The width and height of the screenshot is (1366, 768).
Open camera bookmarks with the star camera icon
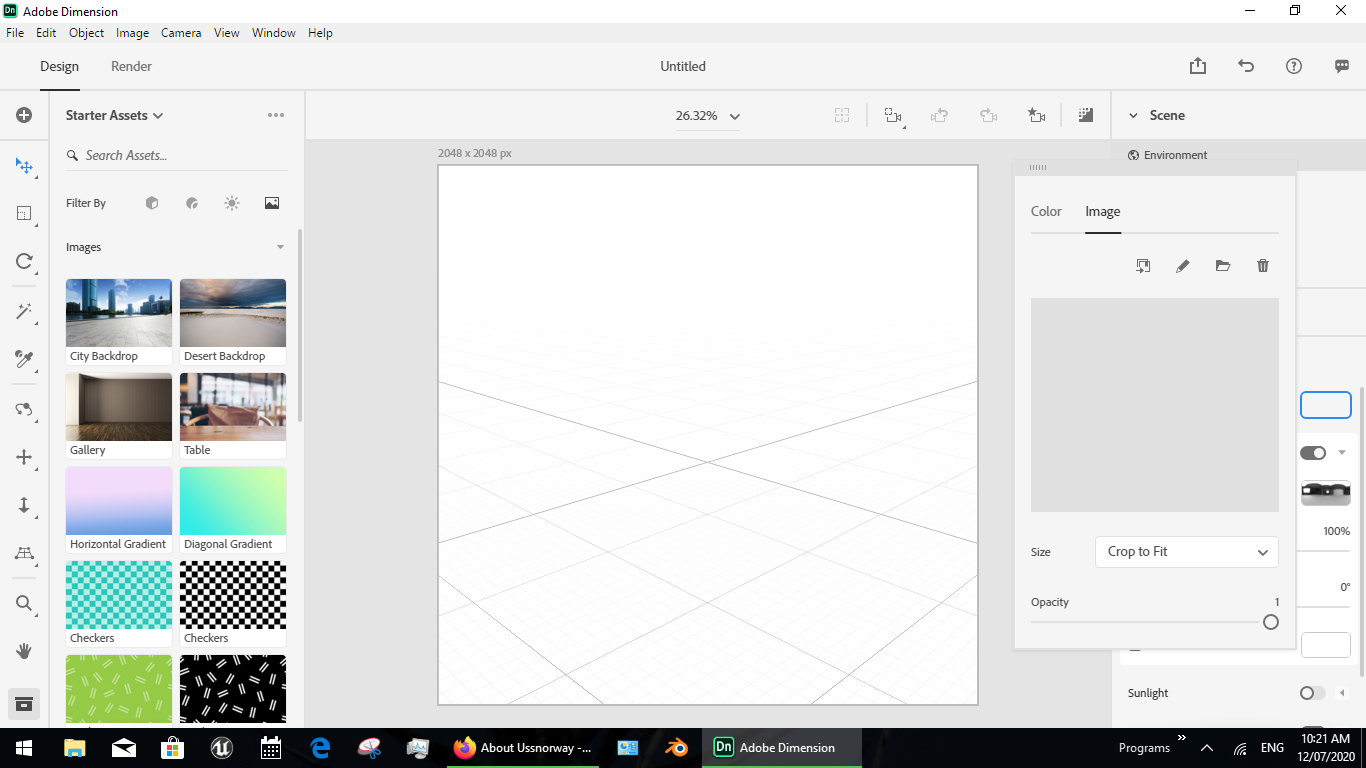tap(1036, 115)
